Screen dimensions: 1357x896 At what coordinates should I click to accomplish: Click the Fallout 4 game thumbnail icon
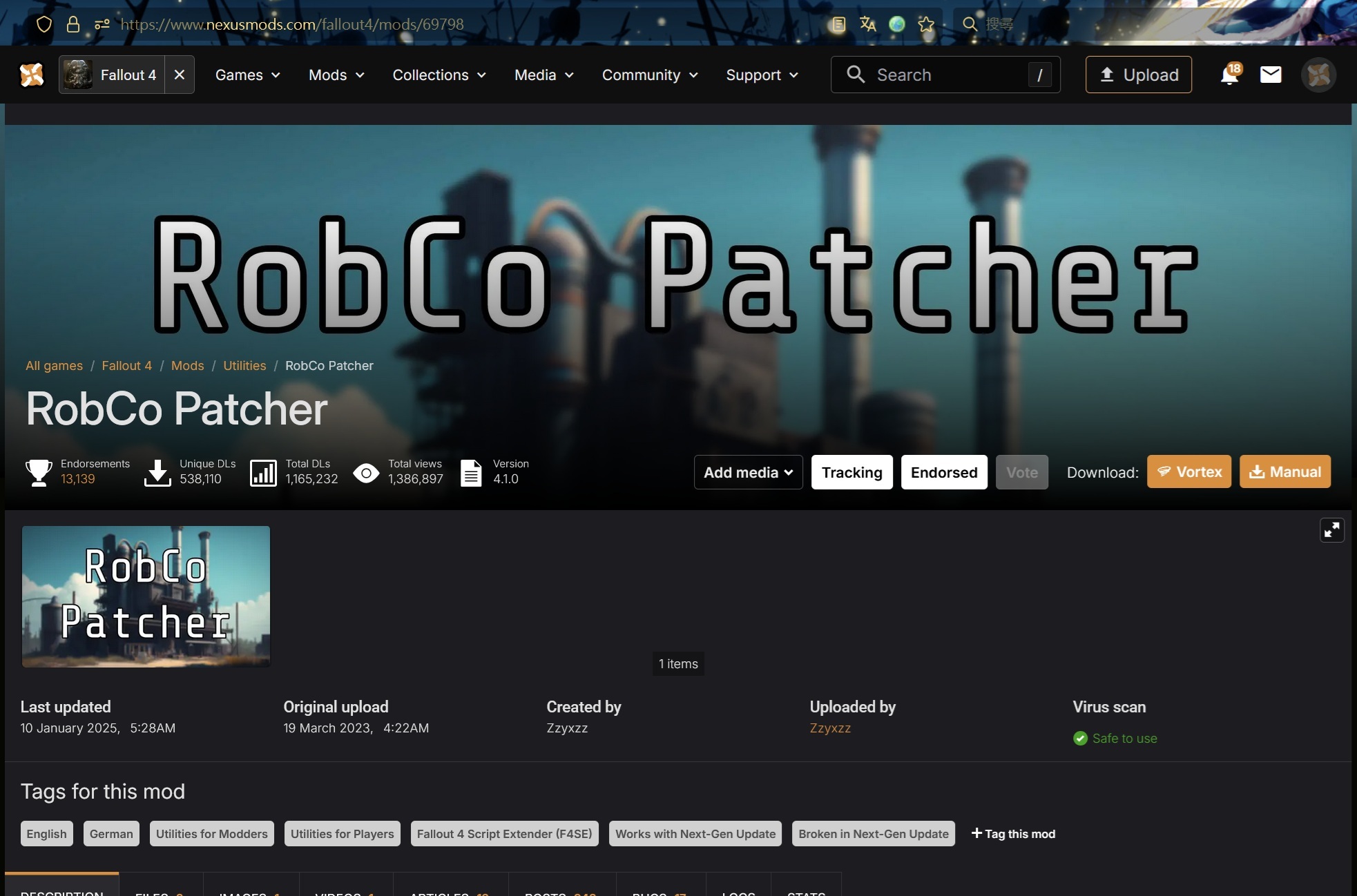[78, 75]
